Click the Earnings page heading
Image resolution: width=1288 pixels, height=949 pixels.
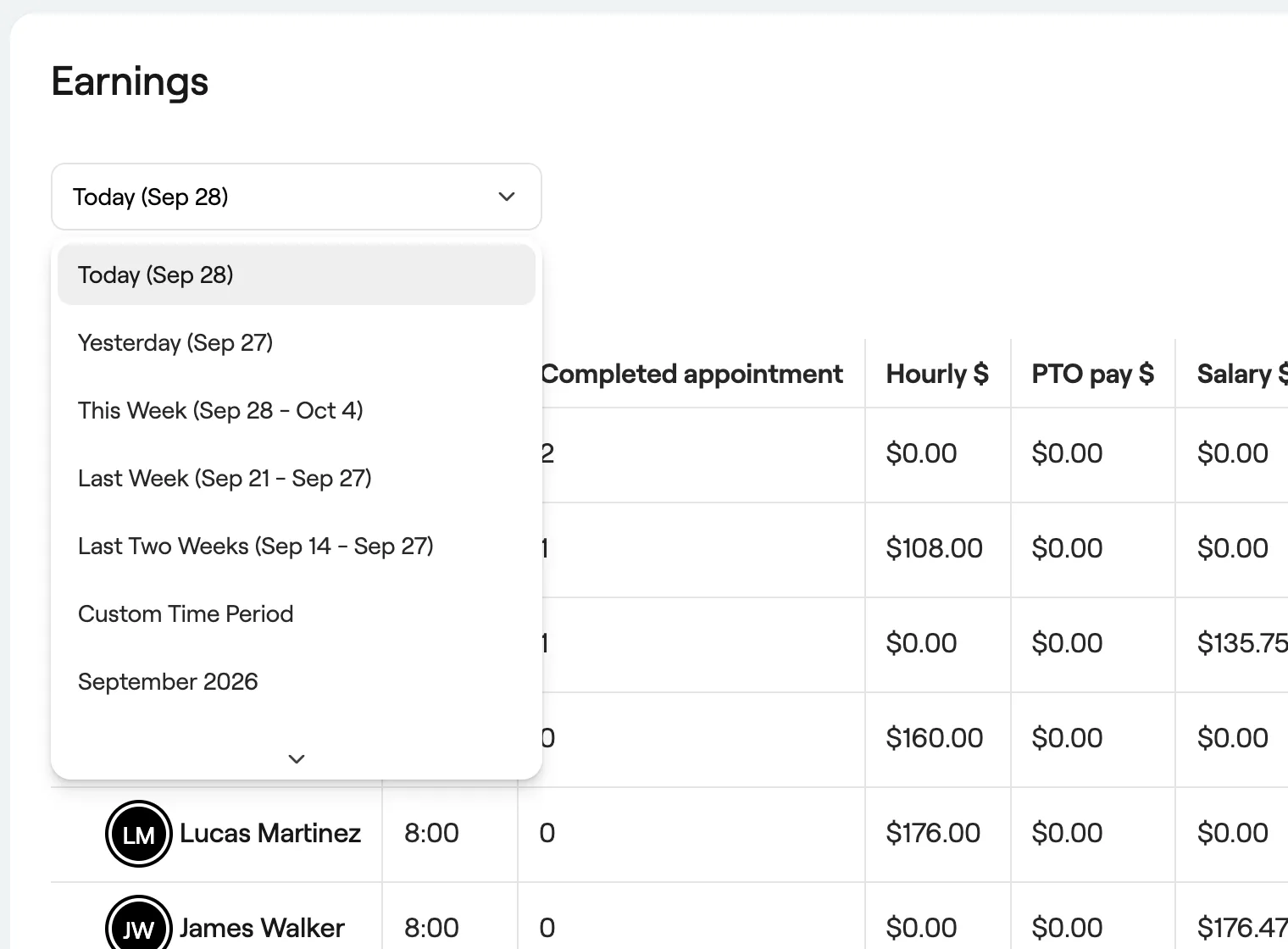(x=130, y=83)
